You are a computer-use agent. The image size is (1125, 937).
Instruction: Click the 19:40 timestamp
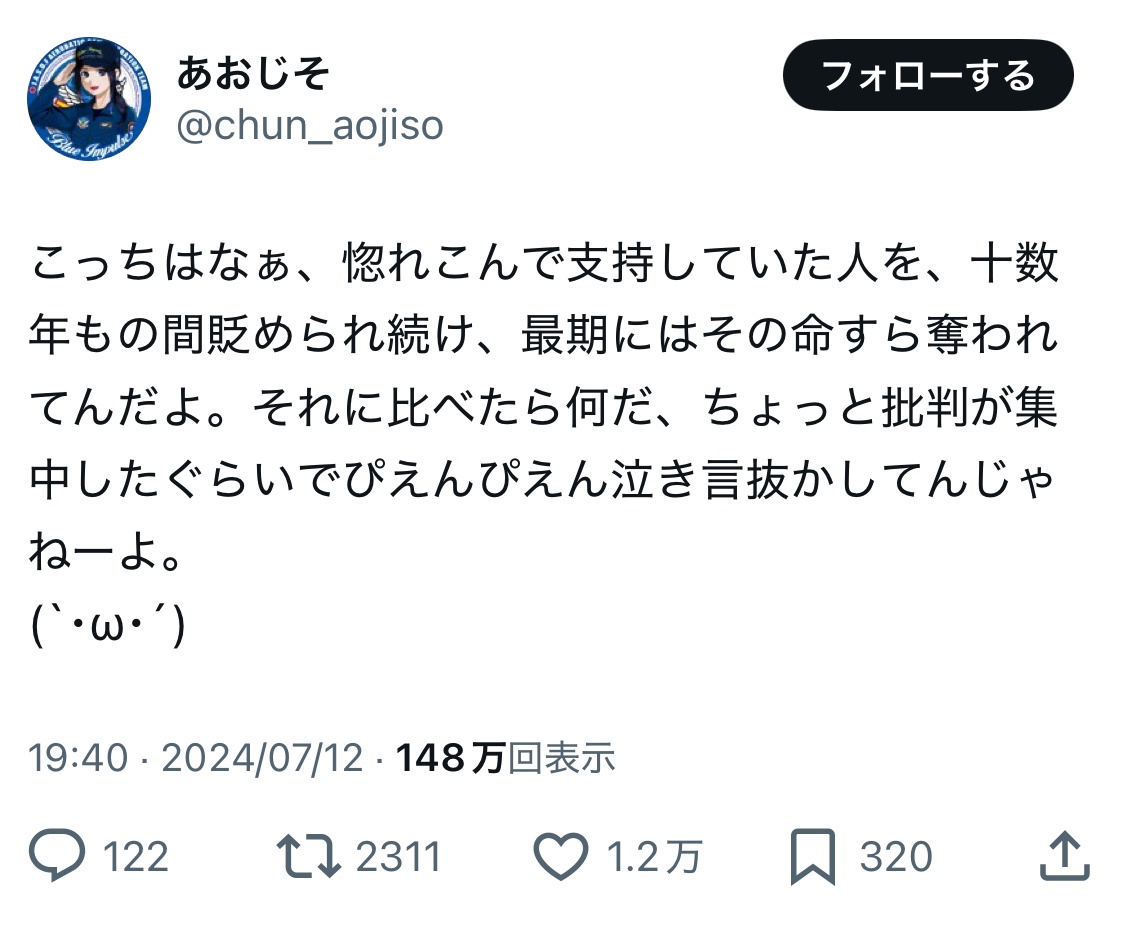[x=78, y=759]
